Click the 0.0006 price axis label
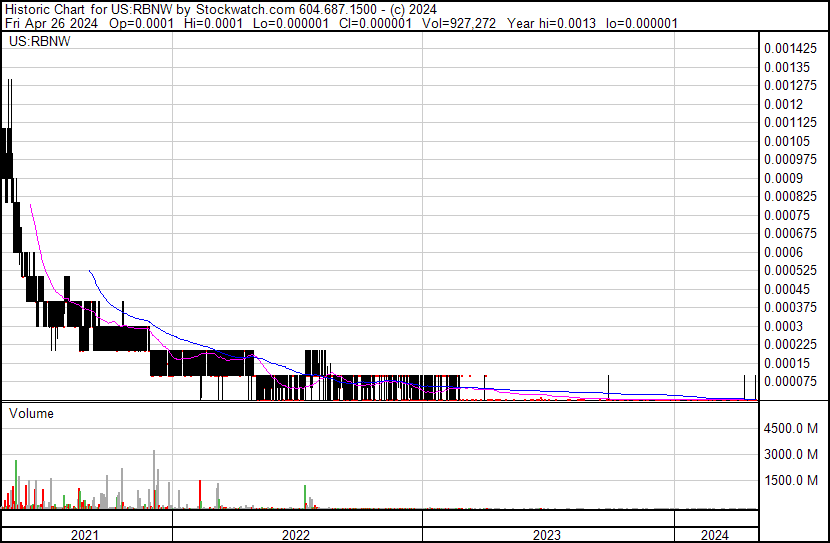 tap(783, 252)
